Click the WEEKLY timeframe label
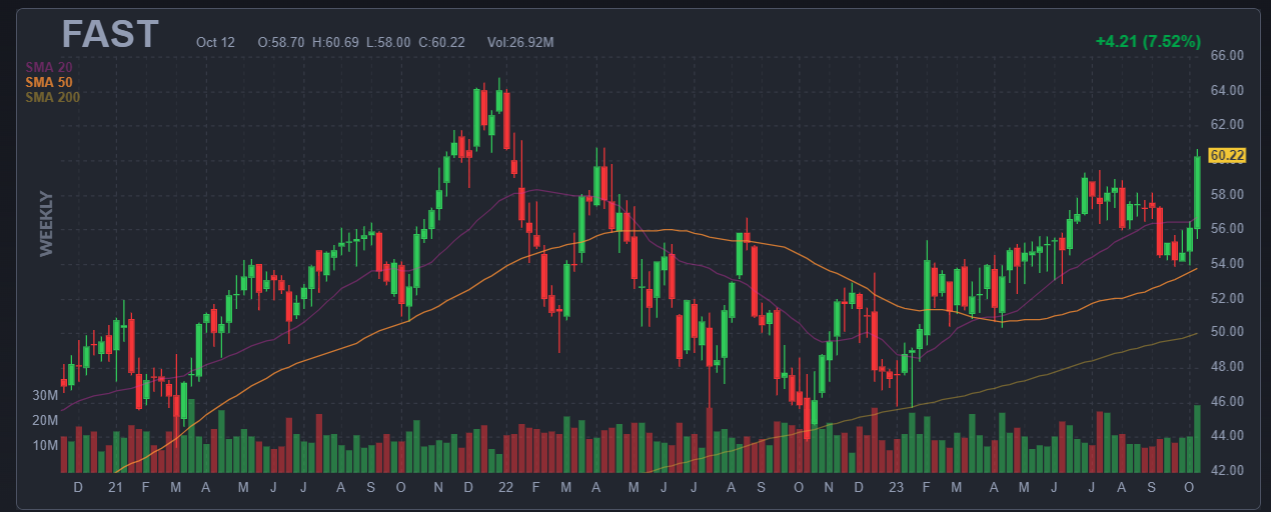 46,224
